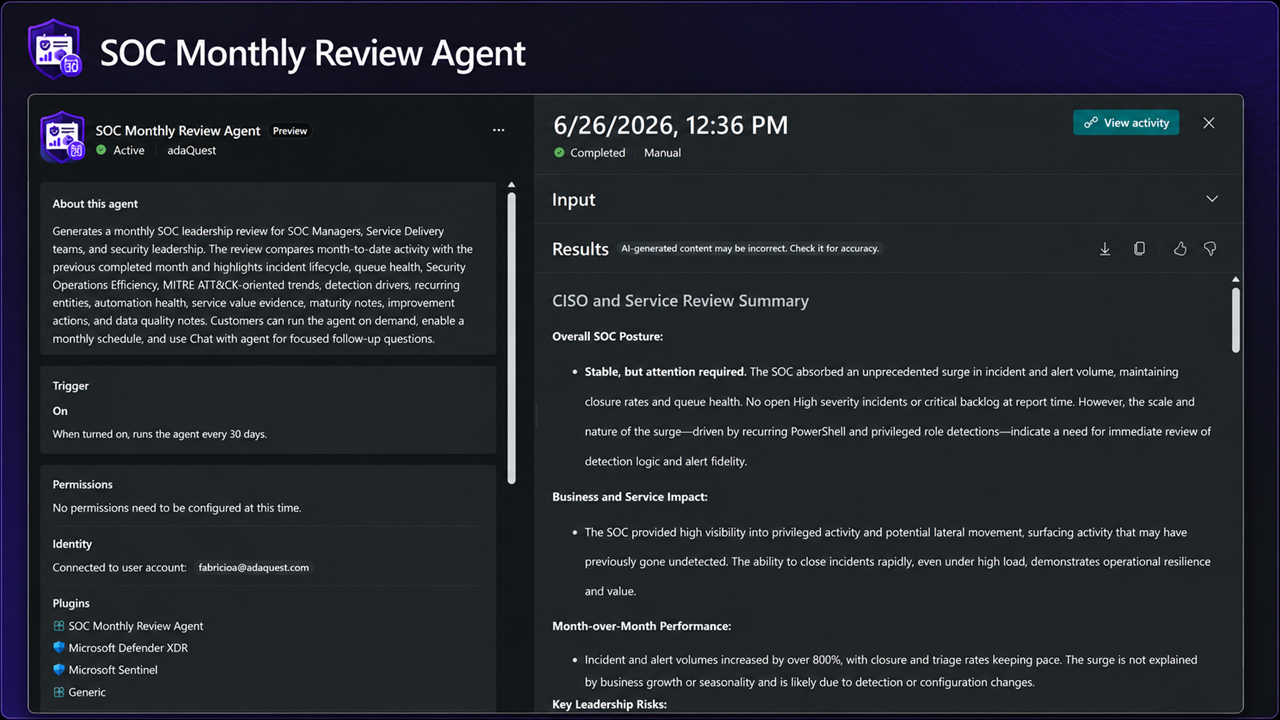Click the fabricioa@adaquest.com account
Screen dimensions: 1280x720
253,567
